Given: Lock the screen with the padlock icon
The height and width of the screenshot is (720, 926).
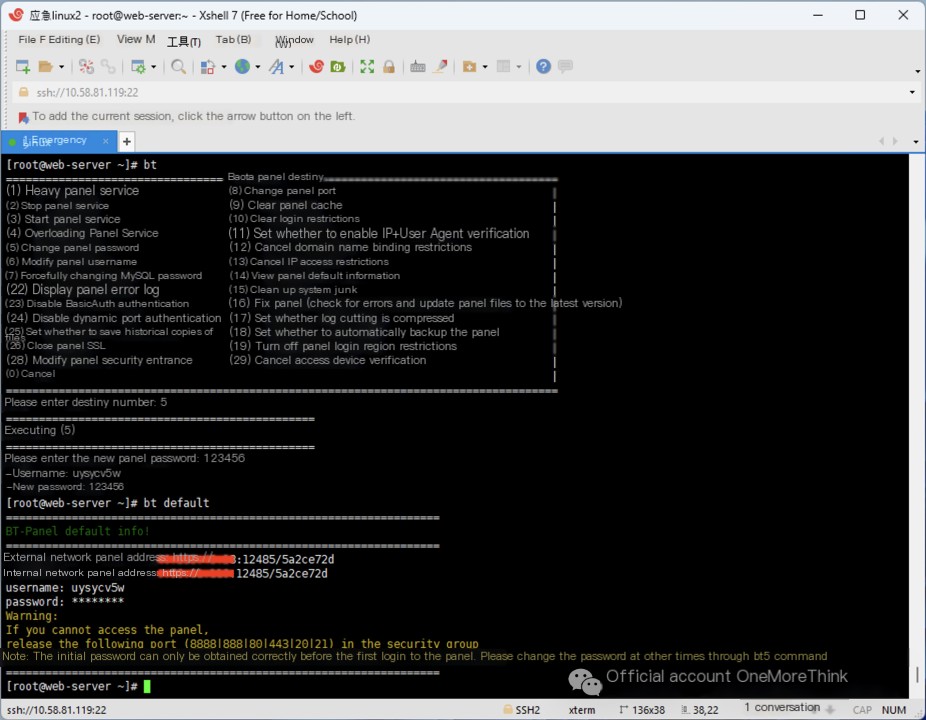Looking at the screenshot, I should pyautogui.click(x=389, y=67).
